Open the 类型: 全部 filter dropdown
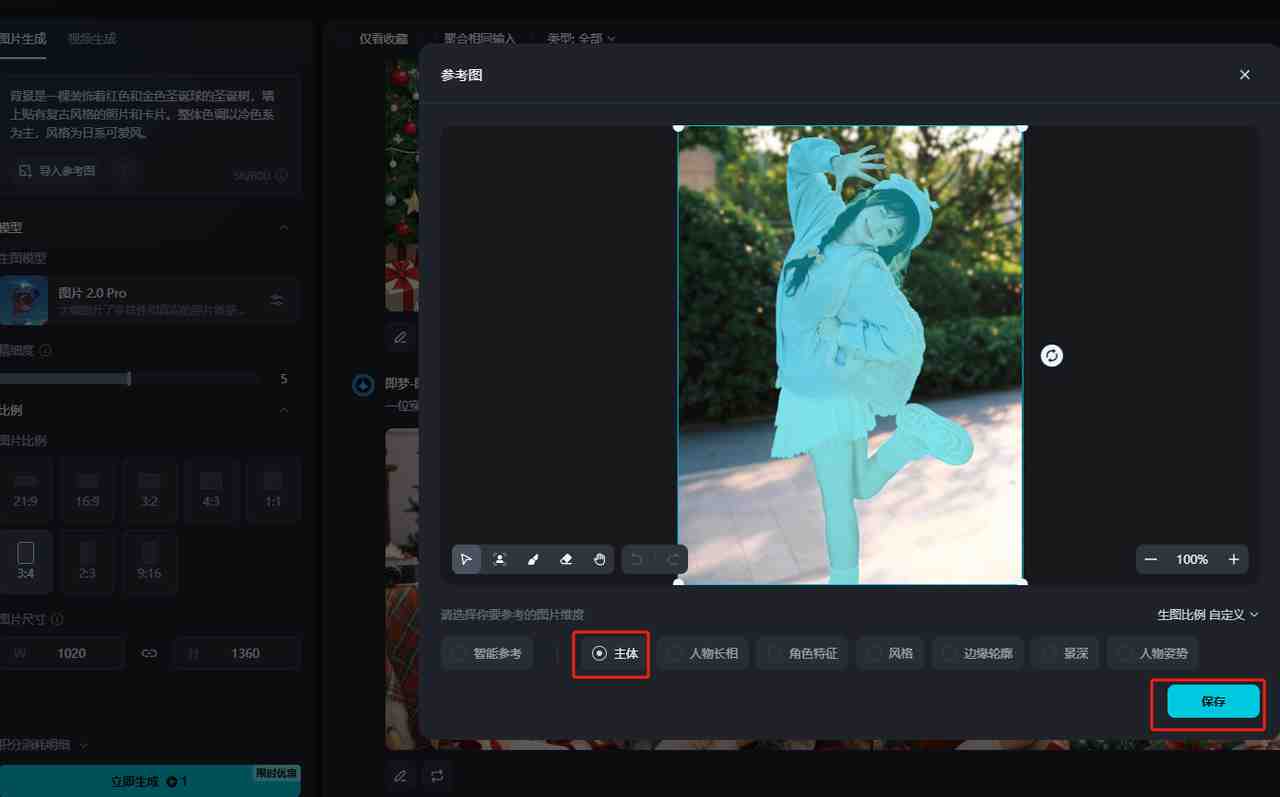The image size is (1280, 797). [581, 39]
